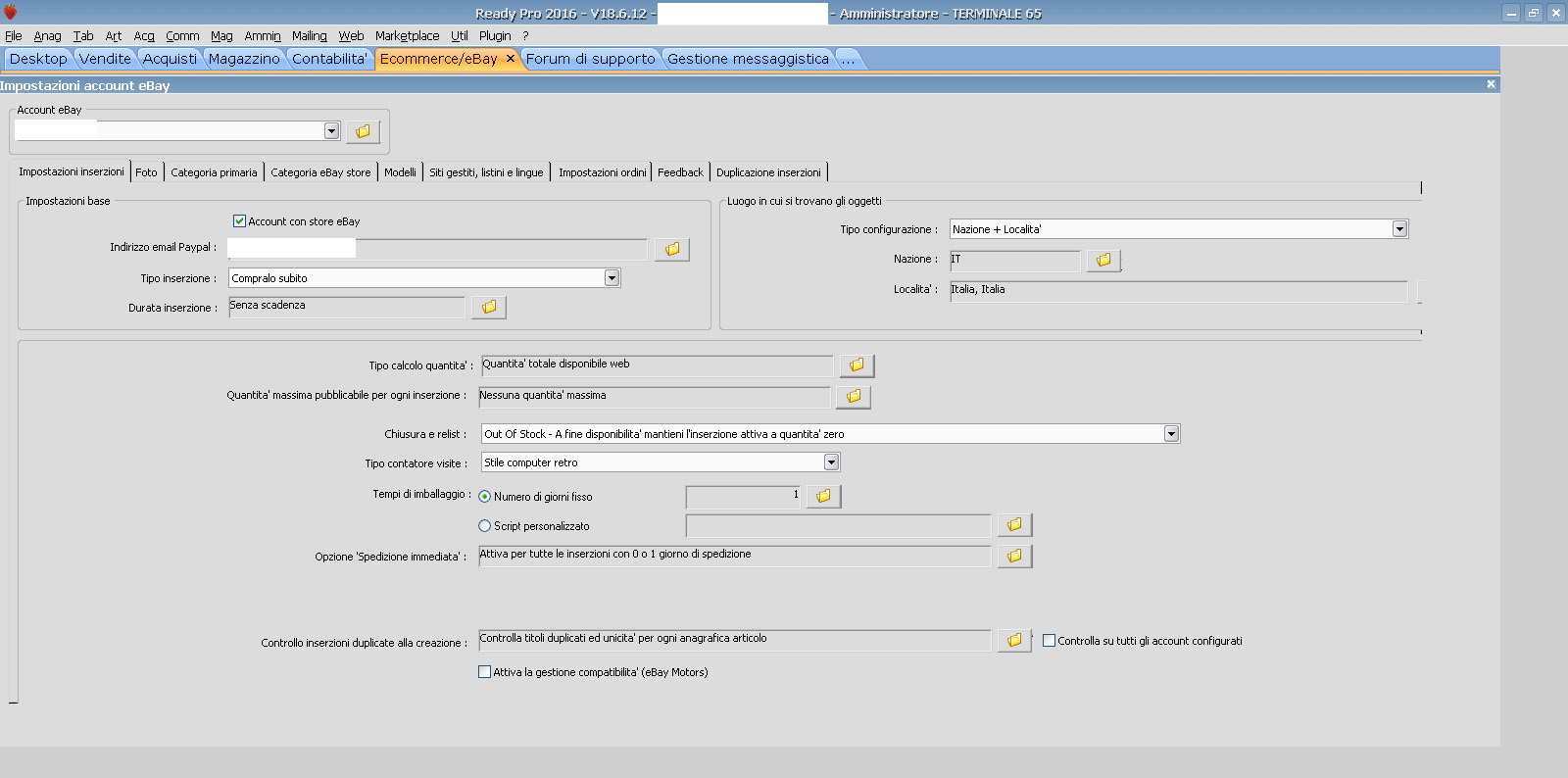Enable Controlla su tutti gli account configurati
This screenshot has height=778, width=1568.
pyautogui.click(x=1049, y=641)
